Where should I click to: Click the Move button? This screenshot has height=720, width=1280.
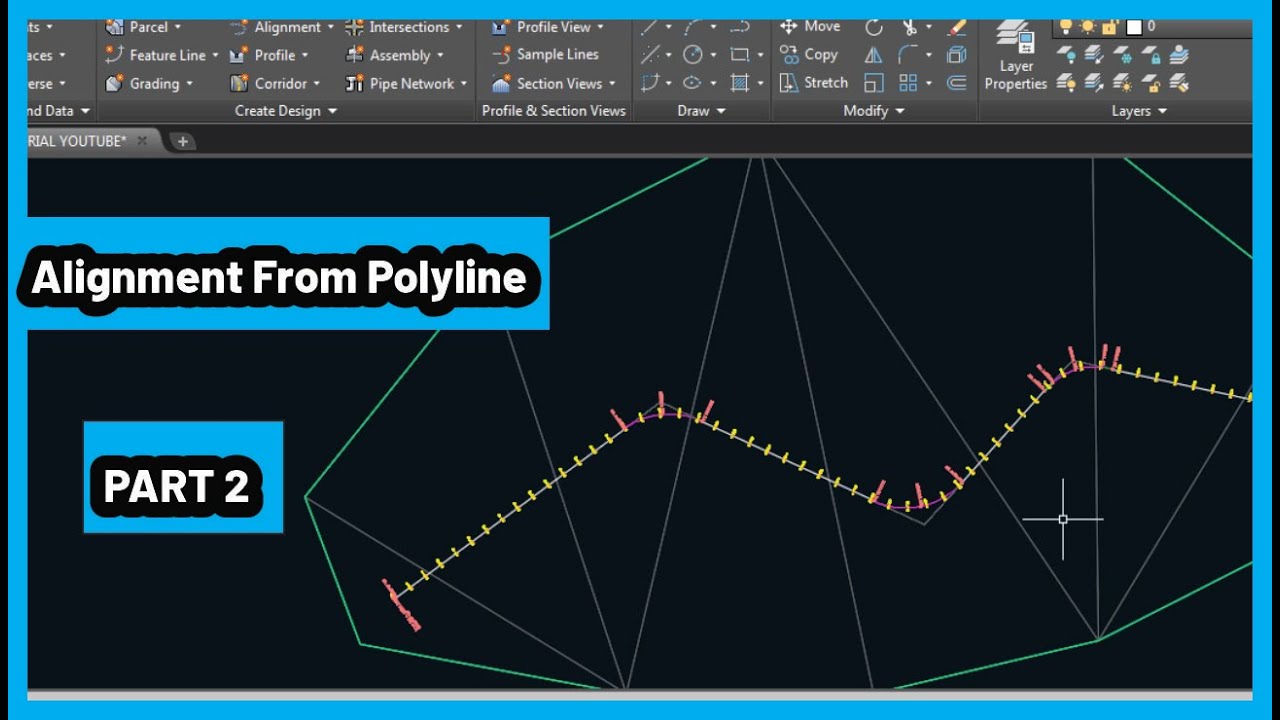810,27
